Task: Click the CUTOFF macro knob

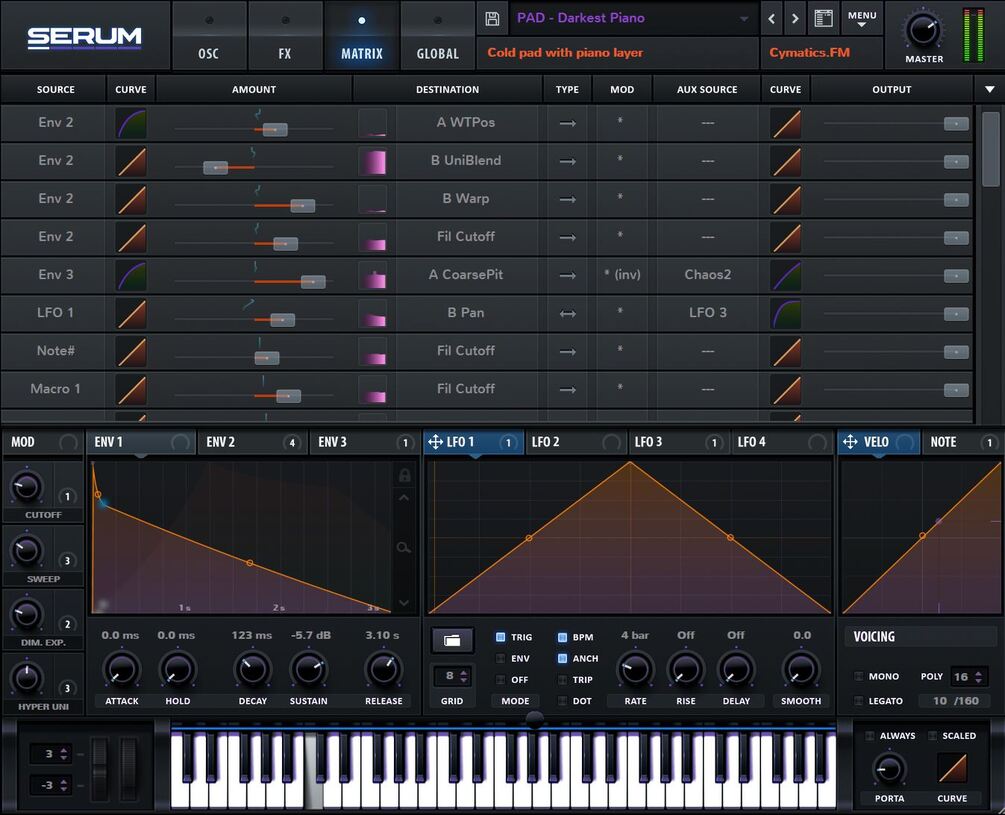Action: tap(26, 487)
